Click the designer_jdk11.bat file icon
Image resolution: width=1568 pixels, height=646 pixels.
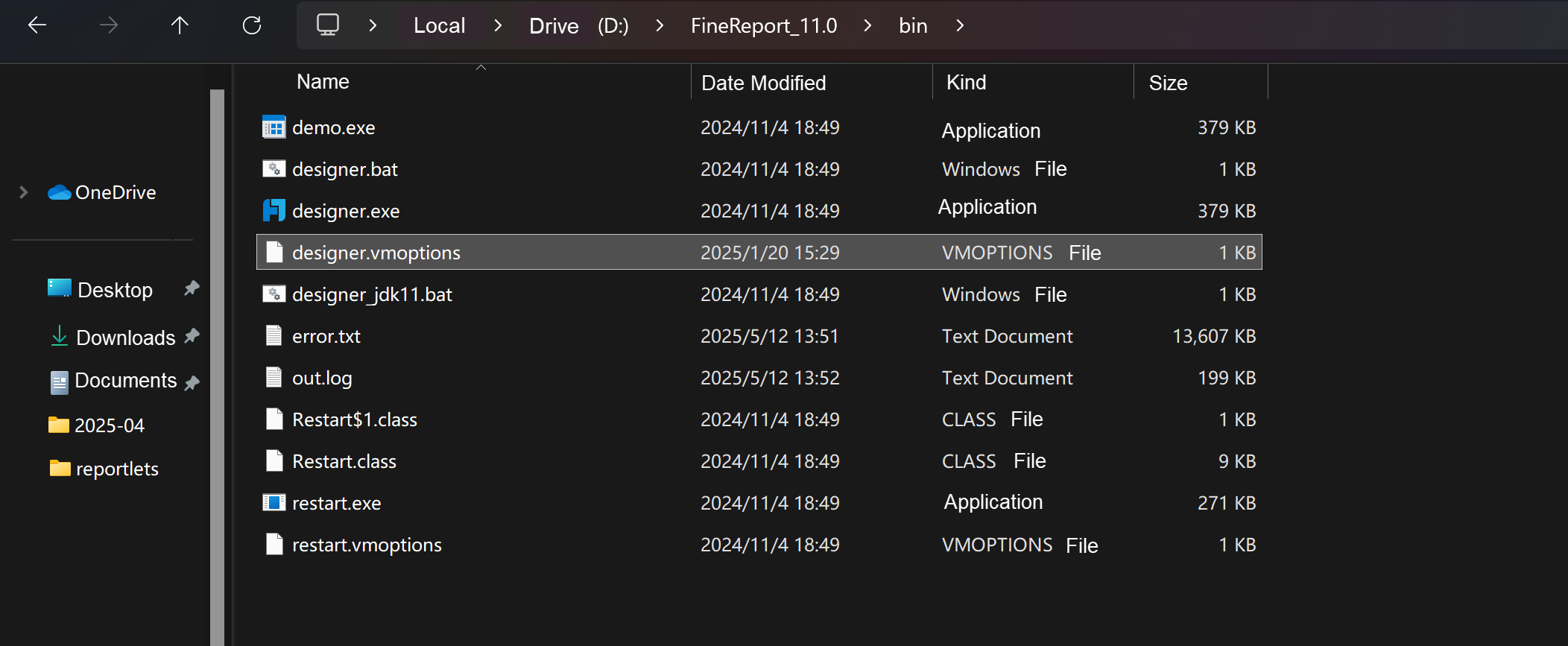tap(274, 294)
